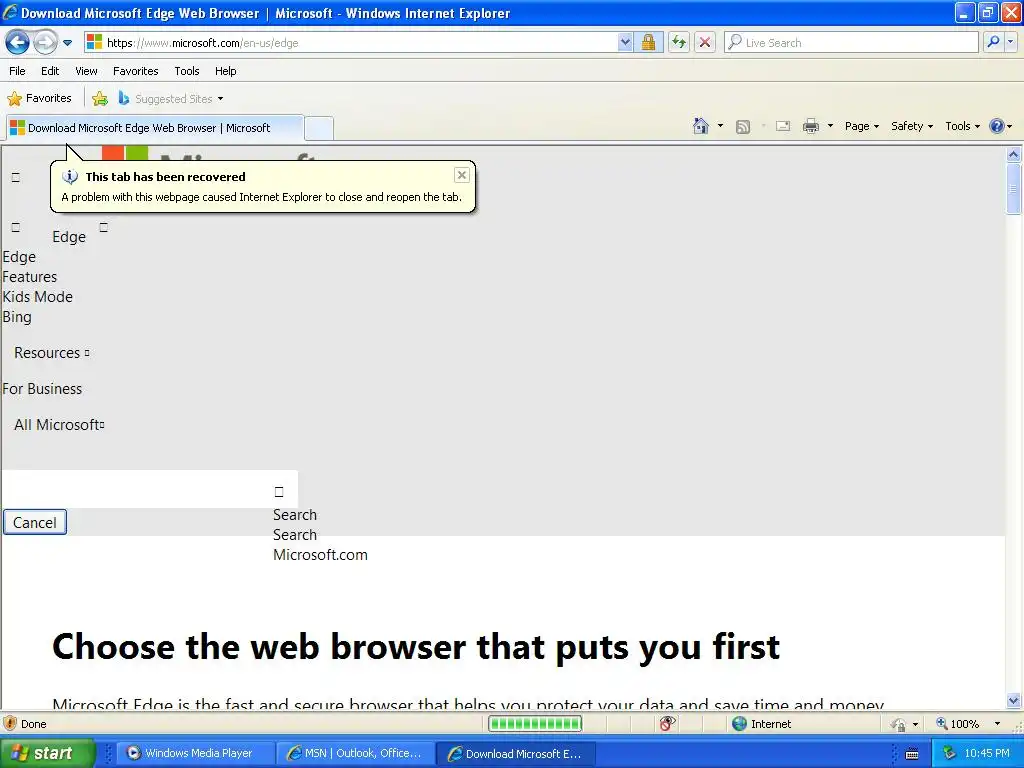Expand the address bar autocomplete dropdown

(625, 42)
